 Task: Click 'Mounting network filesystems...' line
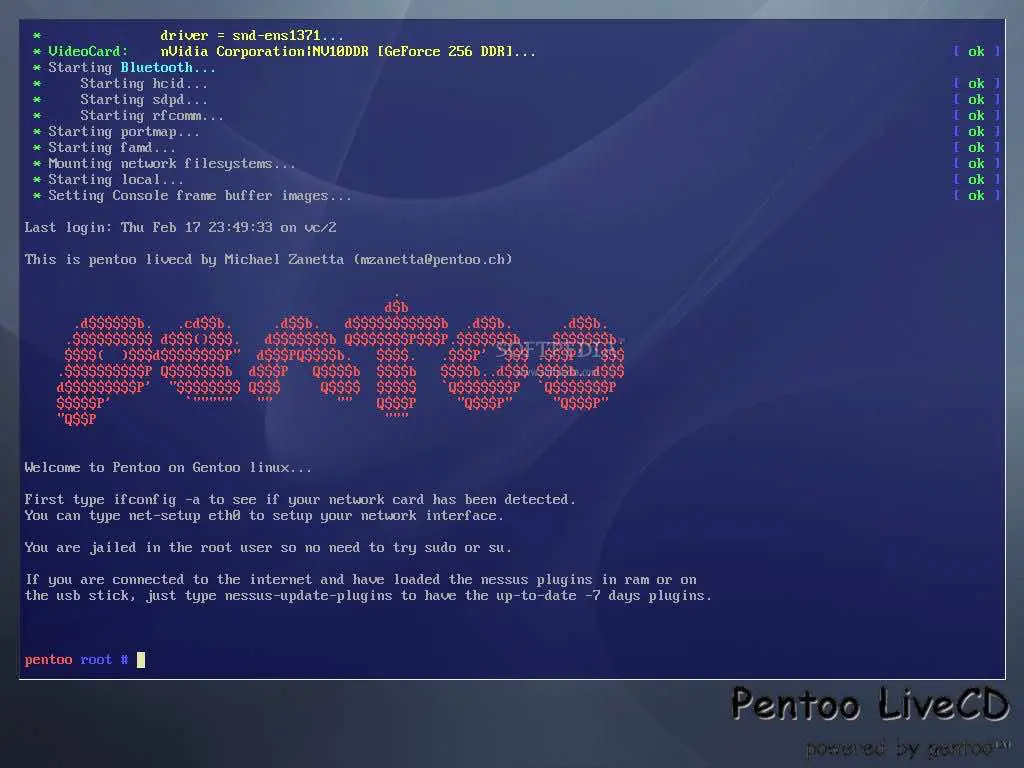(x=172, y=163)
